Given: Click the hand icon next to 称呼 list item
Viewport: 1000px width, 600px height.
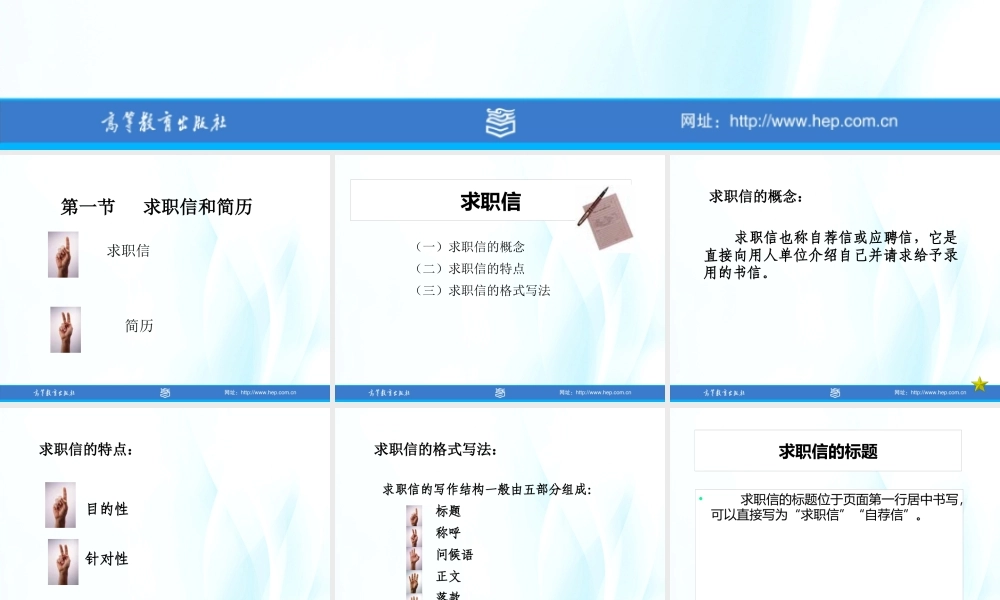Looking at the screenshot, I should (x=413, y=534).
